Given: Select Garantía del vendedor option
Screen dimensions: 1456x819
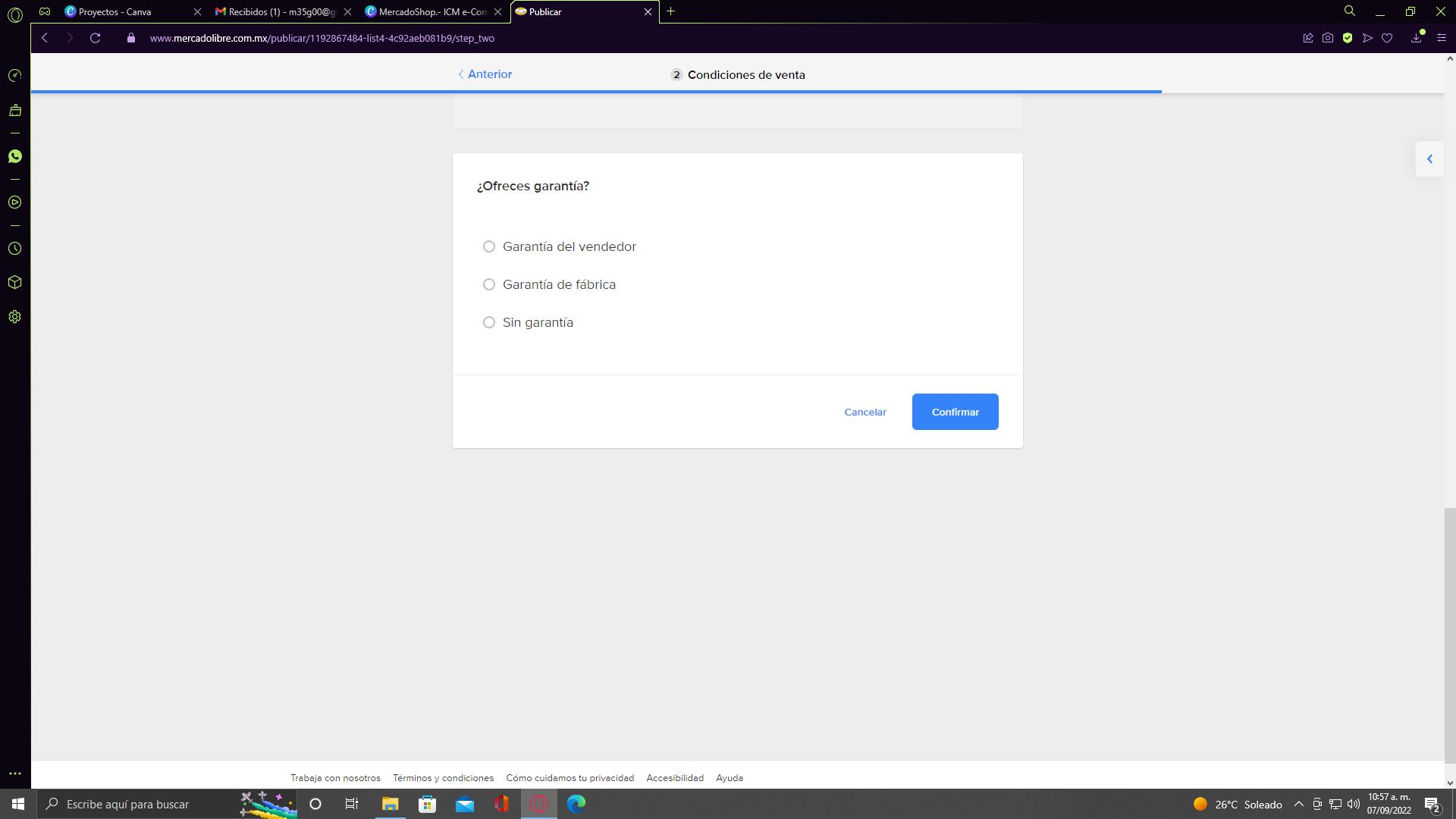Looking at the screenshot, I should 489,246.
